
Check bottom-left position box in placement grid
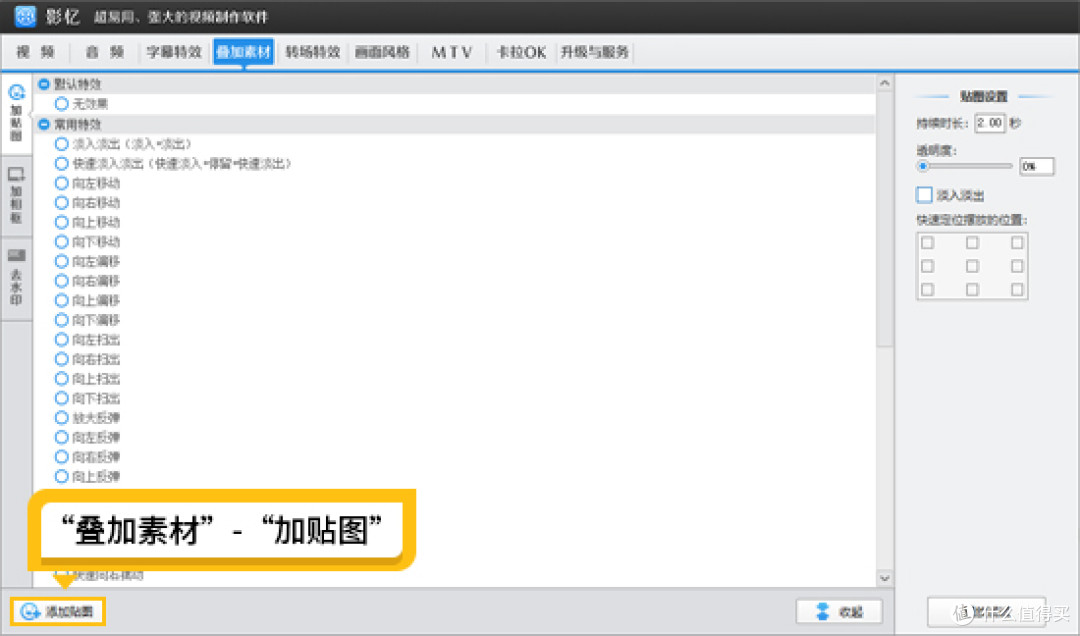click(x=928, y=289)
